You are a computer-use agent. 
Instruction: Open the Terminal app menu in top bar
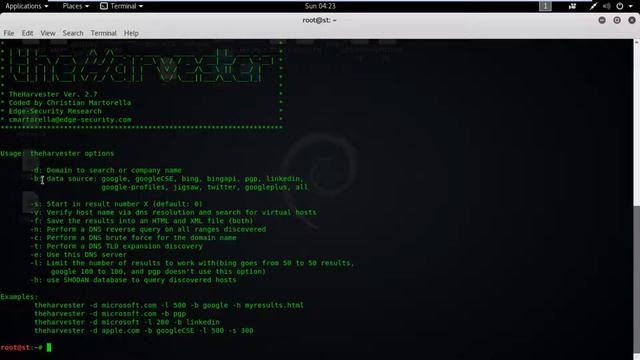pyautogui.click(x=122, y=6)
